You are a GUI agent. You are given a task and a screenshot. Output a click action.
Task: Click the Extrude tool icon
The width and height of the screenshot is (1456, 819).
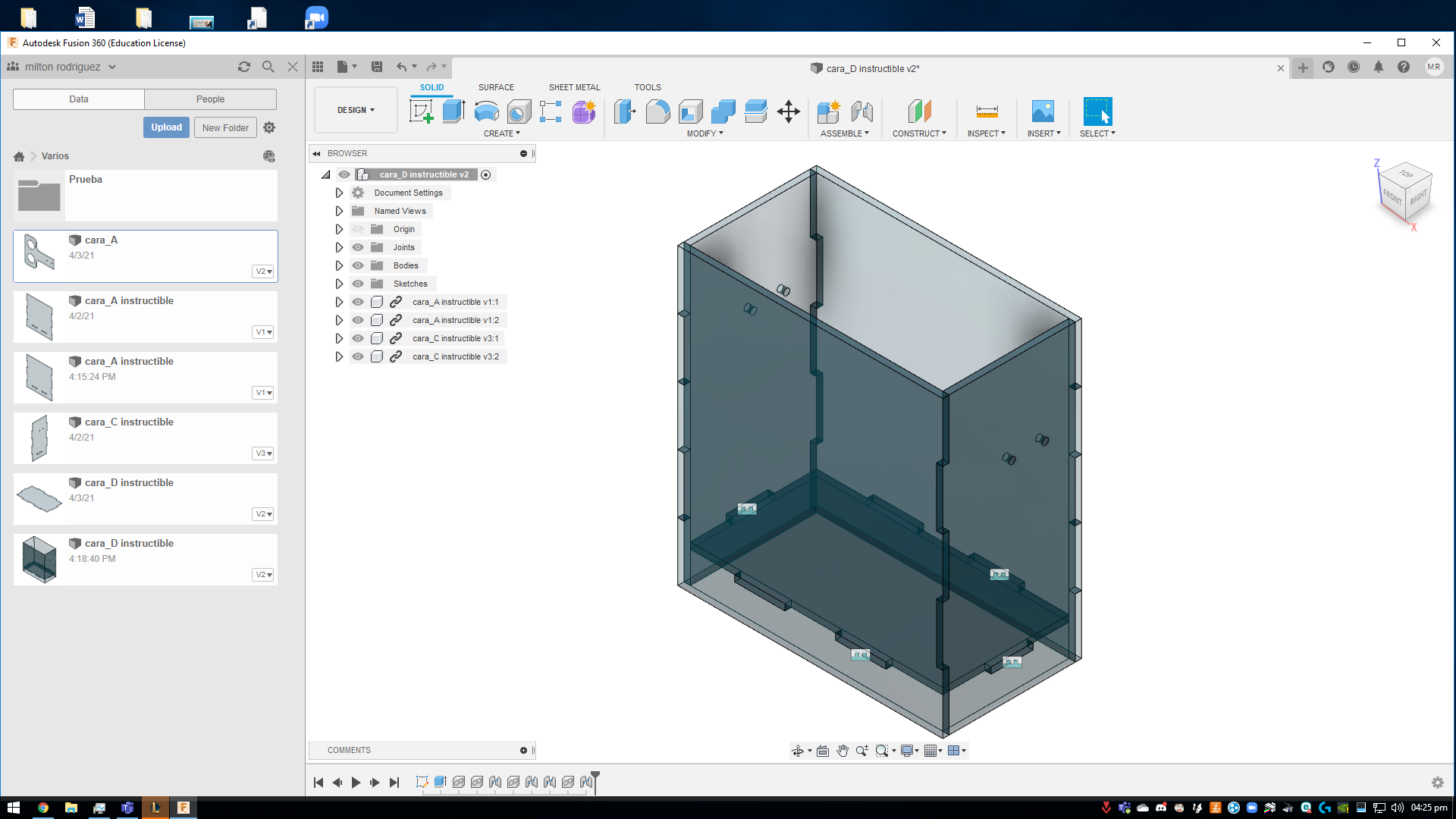coord(453,111)
